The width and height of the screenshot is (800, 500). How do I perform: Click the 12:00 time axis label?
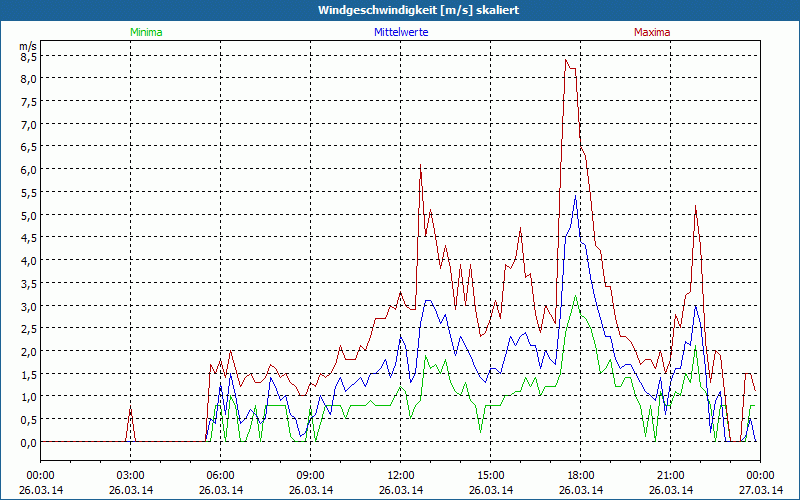tap(400, 475)
